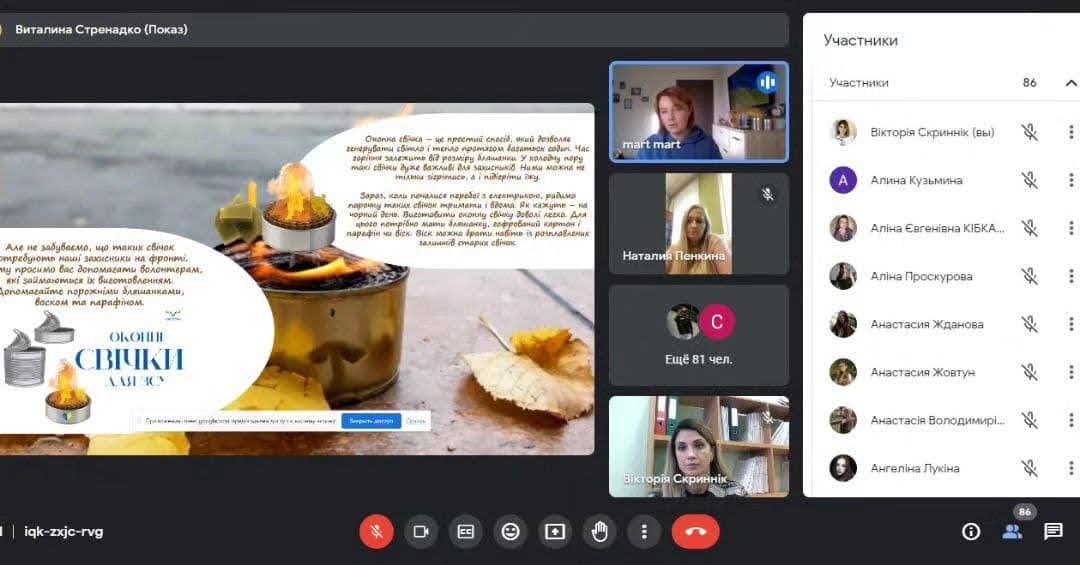Image resolution: width=1080 pixels, height=565 pixels.
Task: Click mute icon beside Анастасия Жовтун
Action: [x=1029, y=372]
